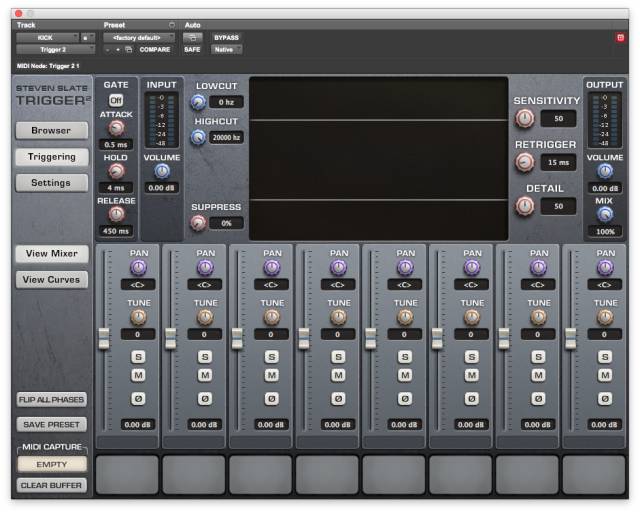The width and height of the screenshot is (640, 513).
Task: Click the Detail knob
Action: coord(524,206)
